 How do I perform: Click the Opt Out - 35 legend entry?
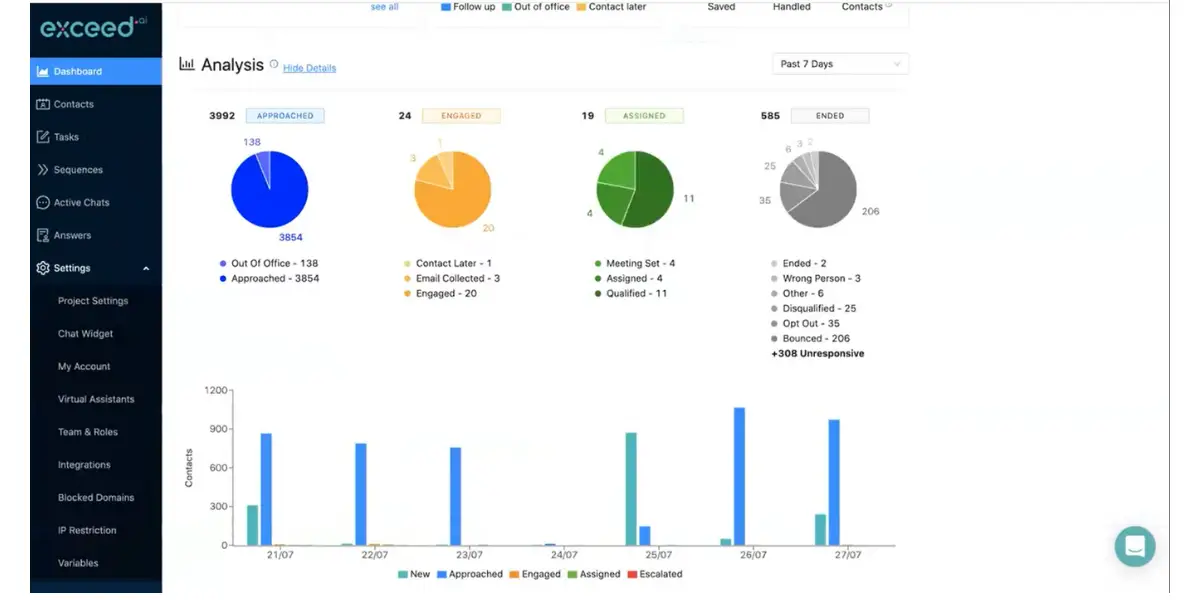click(x=806, y=324)
